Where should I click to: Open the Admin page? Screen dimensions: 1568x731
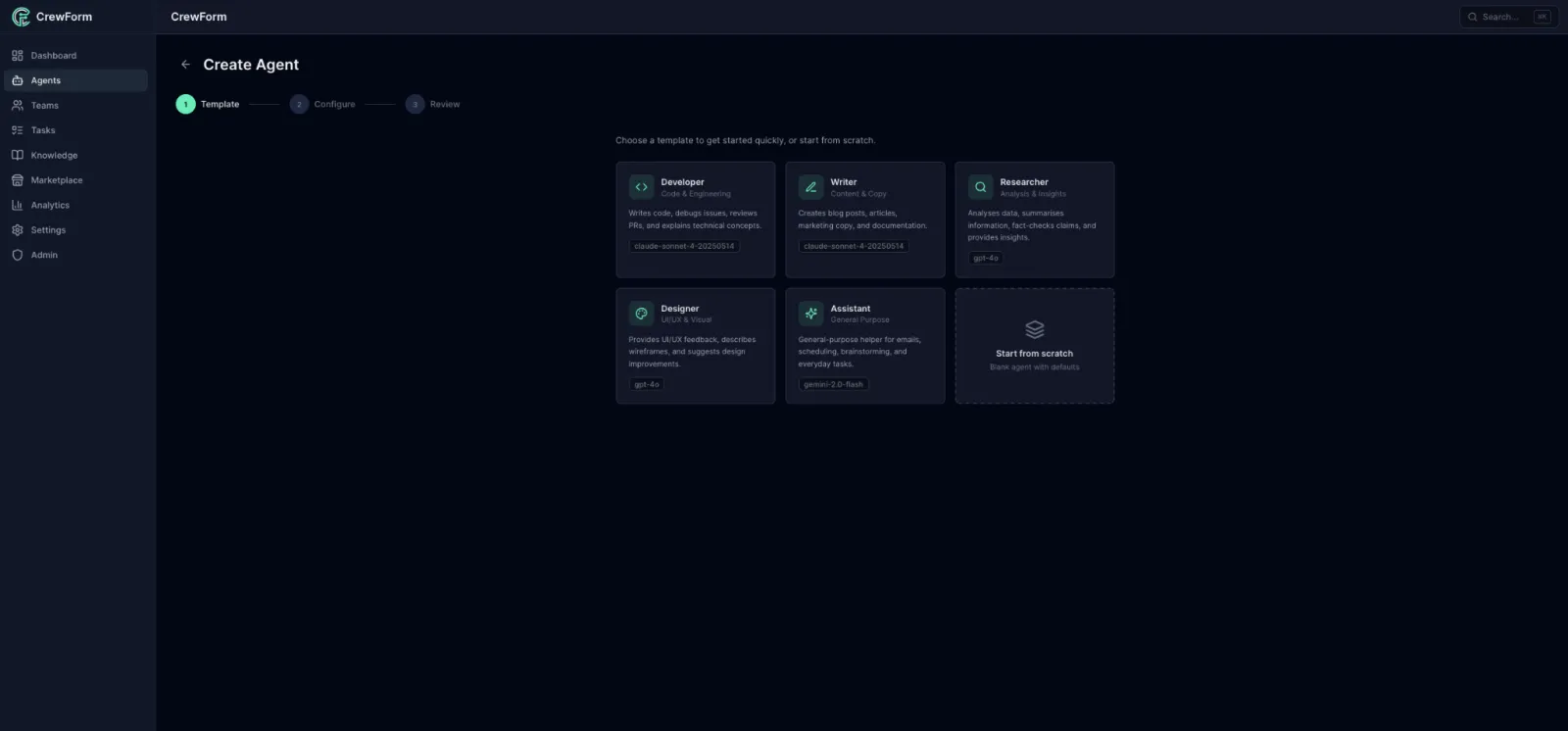point(44,255)
